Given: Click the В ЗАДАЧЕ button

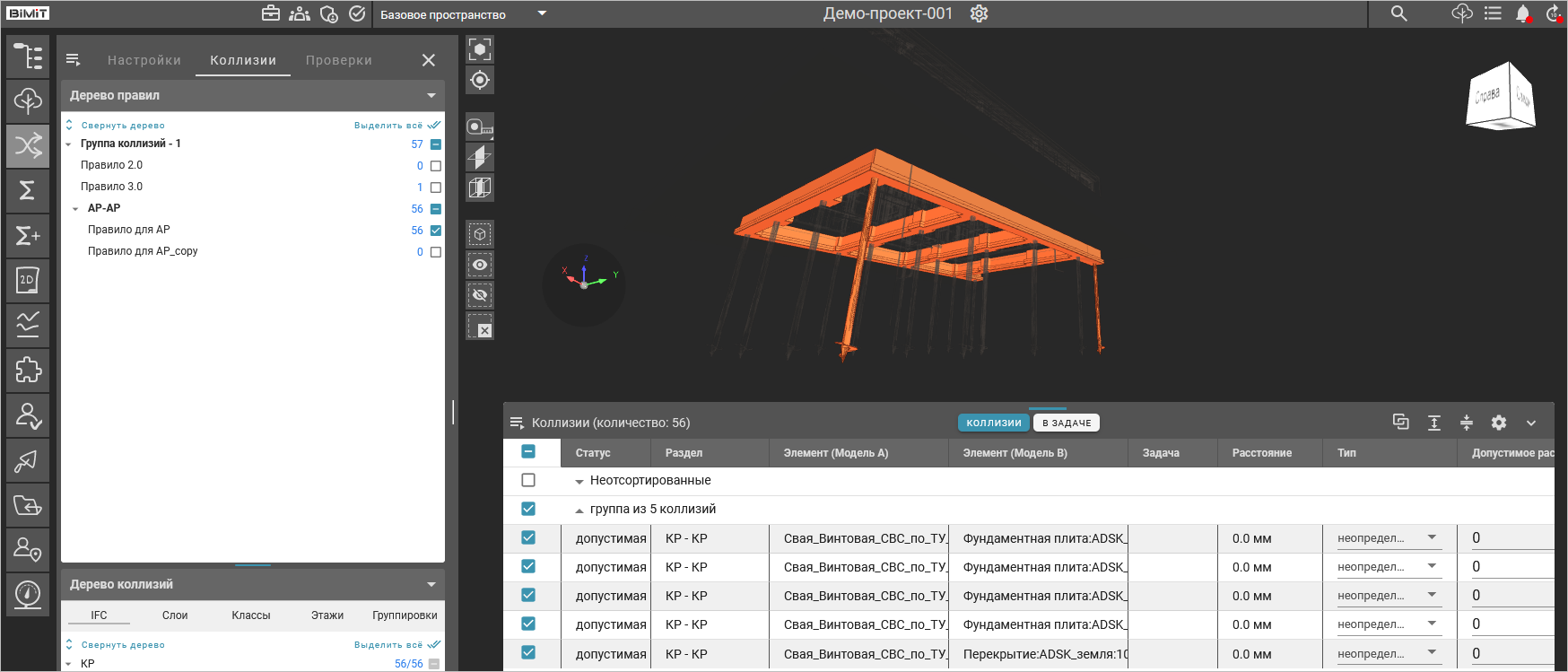Looking at the screenshot, I should [x=1067, y=423].
